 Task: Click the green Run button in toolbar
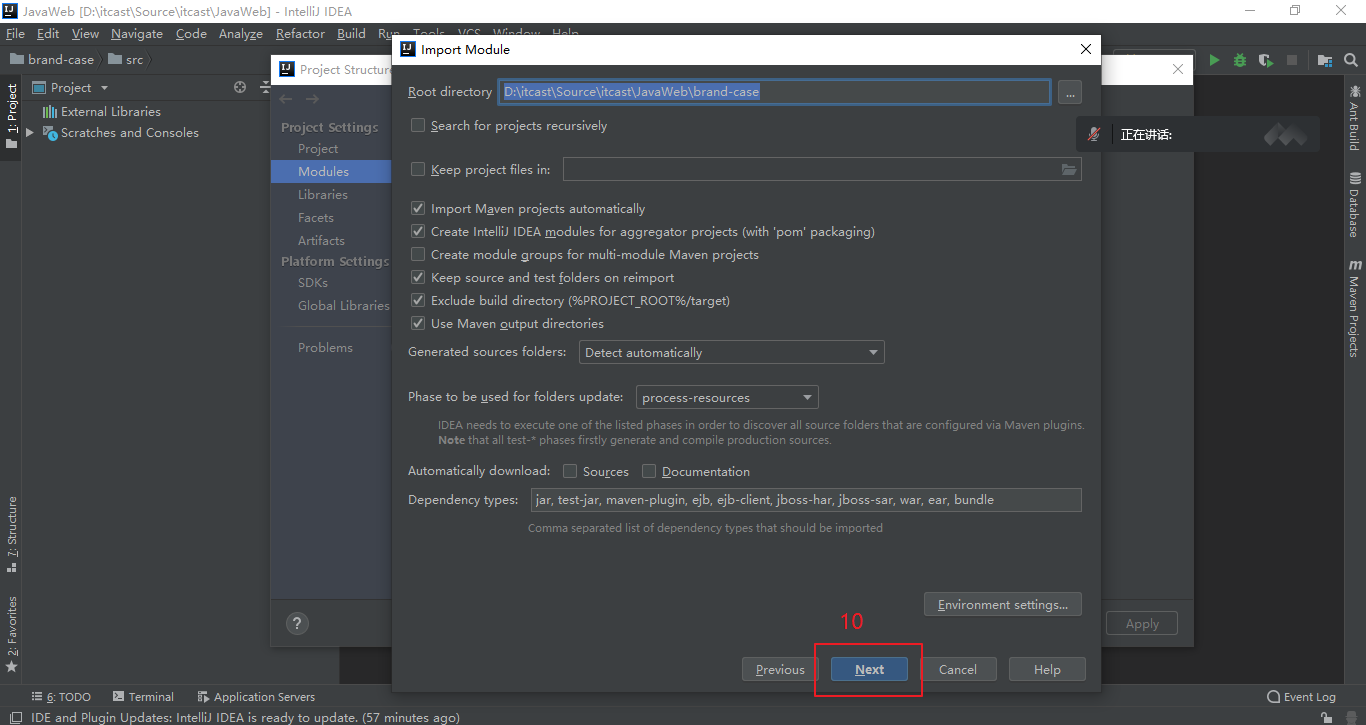click(1214, 60)
